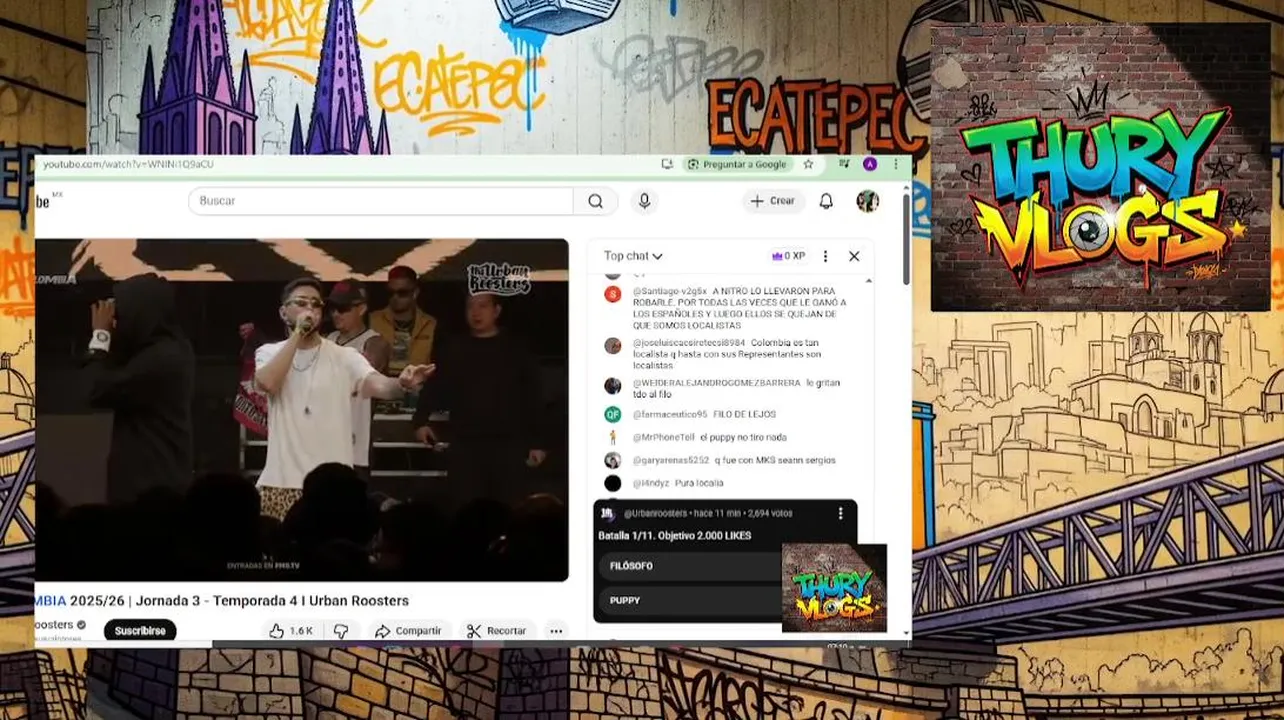Expand the Top chat dropdown
1284x720 pixels.
[x=633, y=256]
